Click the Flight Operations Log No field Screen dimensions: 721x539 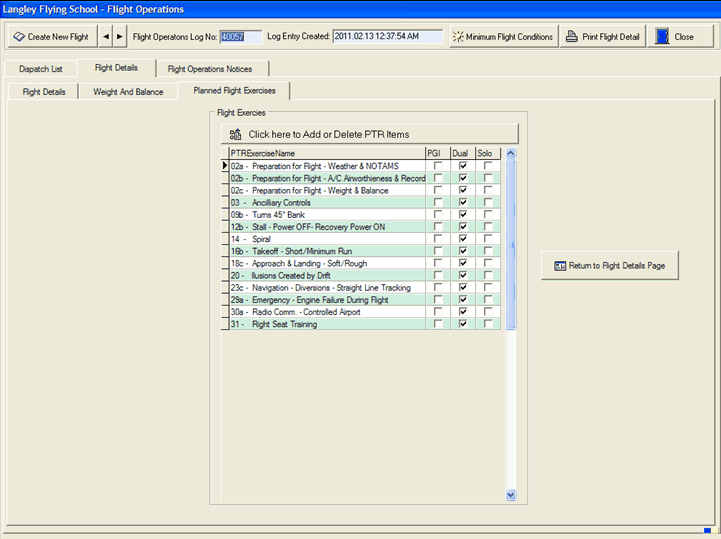pyautogui.click(x=240, y=37)
